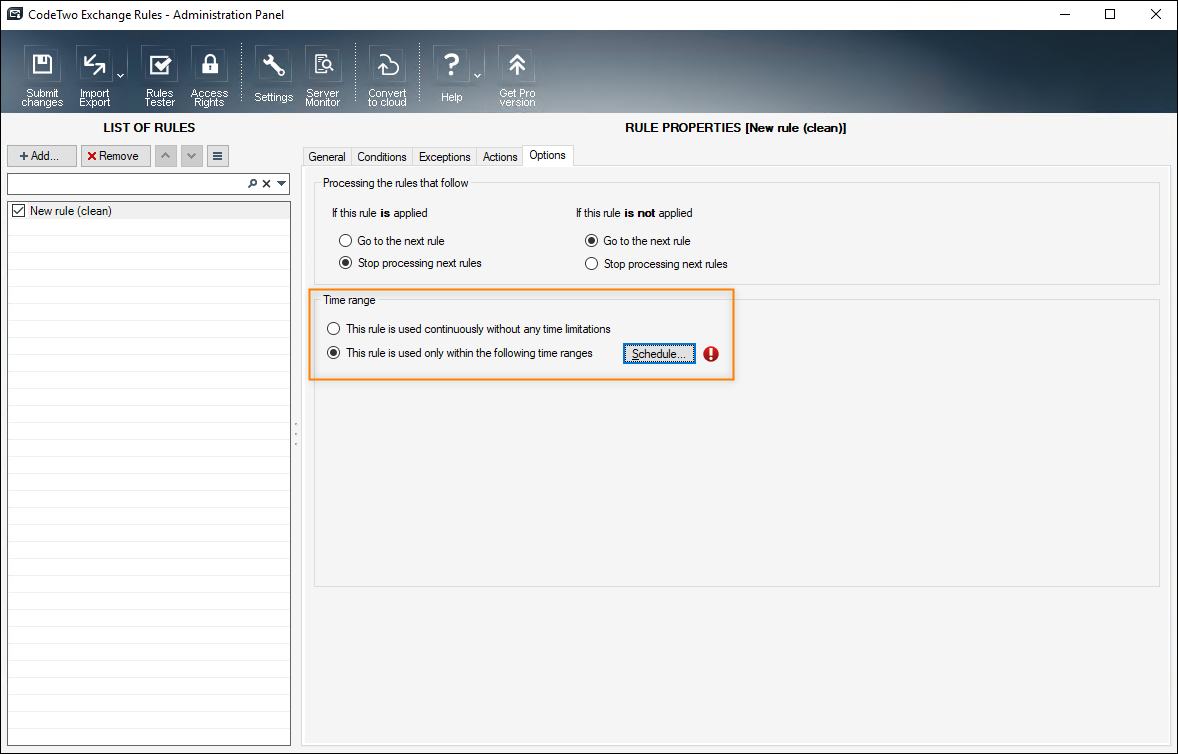Switch to the General tab

327,156
